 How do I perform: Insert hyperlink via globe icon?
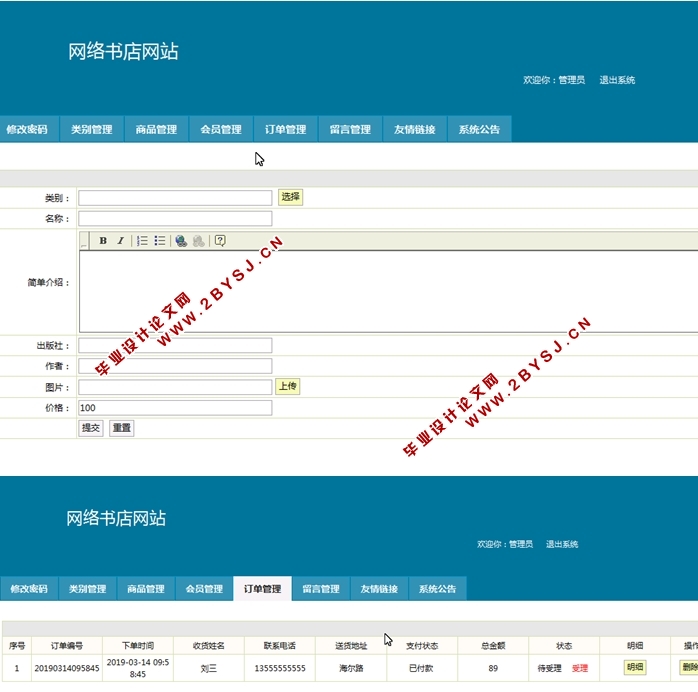[181, 241]
